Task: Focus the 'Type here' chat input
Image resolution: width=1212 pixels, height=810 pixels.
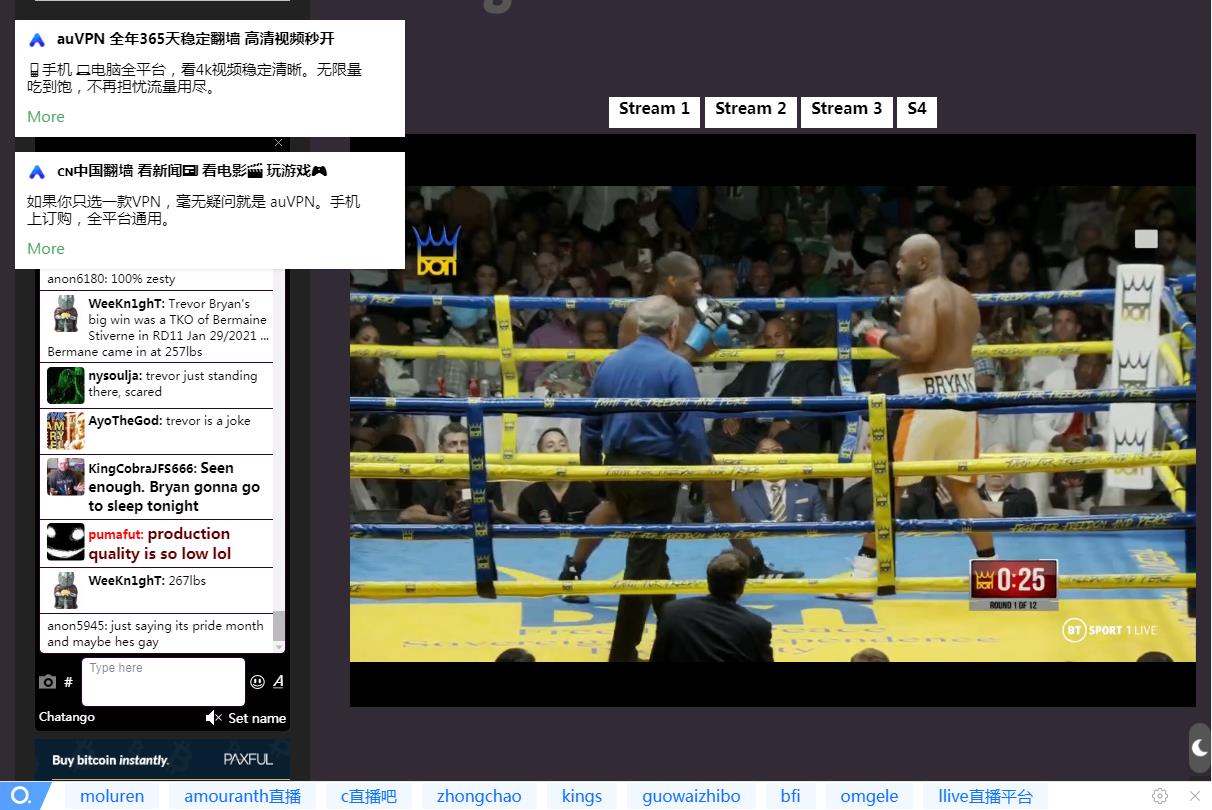Action: (163, 682)
